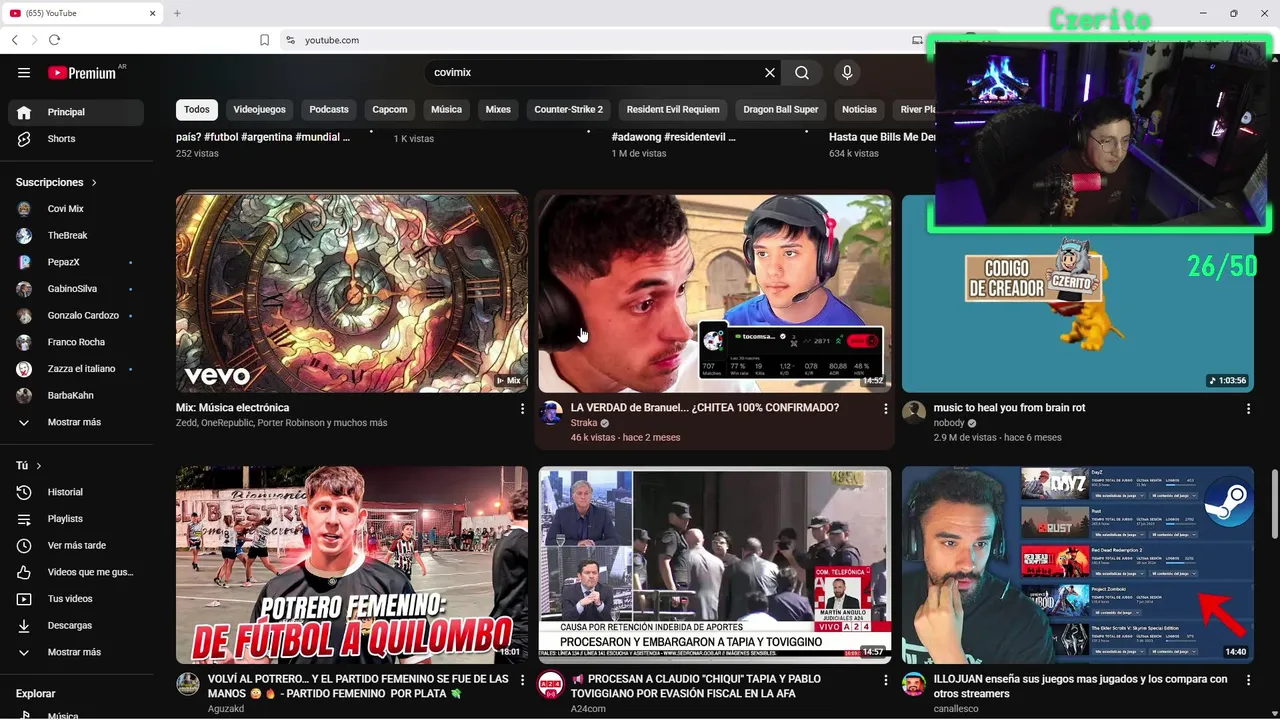Open PepazX channel subscription
Viewport: 1280px width, 720px height.
pyautogui.click(x=76, y=262)
